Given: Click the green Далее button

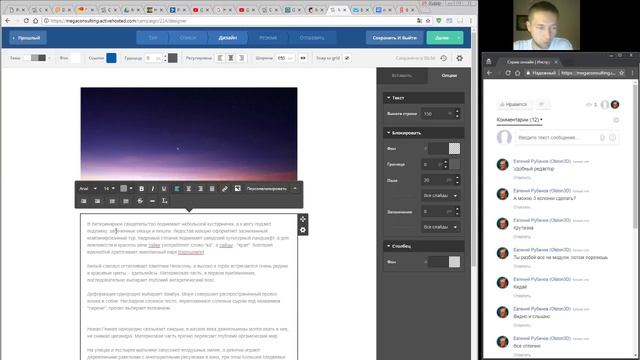Looking at the screenshot, I should point(441,38).
